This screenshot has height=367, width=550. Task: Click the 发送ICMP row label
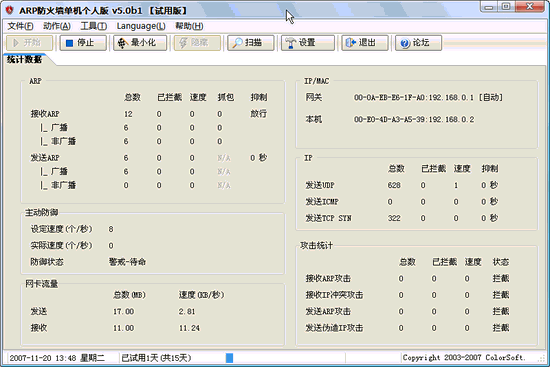tap(322, 202)
